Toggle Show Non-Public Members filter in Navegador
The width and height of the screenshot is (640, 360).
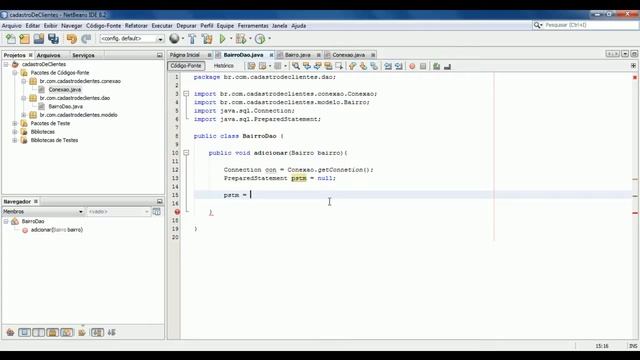(x=53, y=333)
